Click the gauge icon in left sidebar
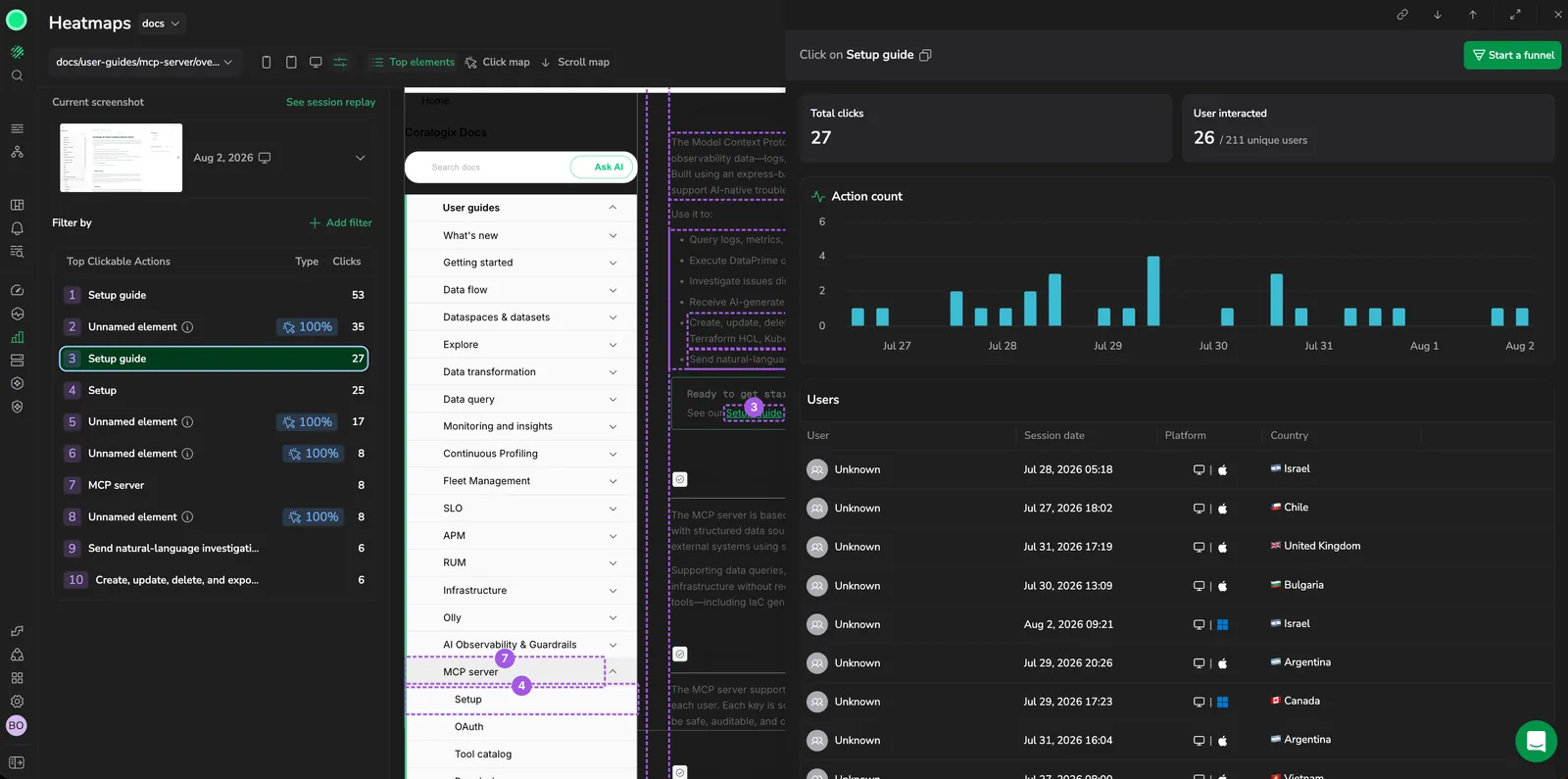This screenshot has height=779, width=1568. pyautogui.click(x=17, y=290)
